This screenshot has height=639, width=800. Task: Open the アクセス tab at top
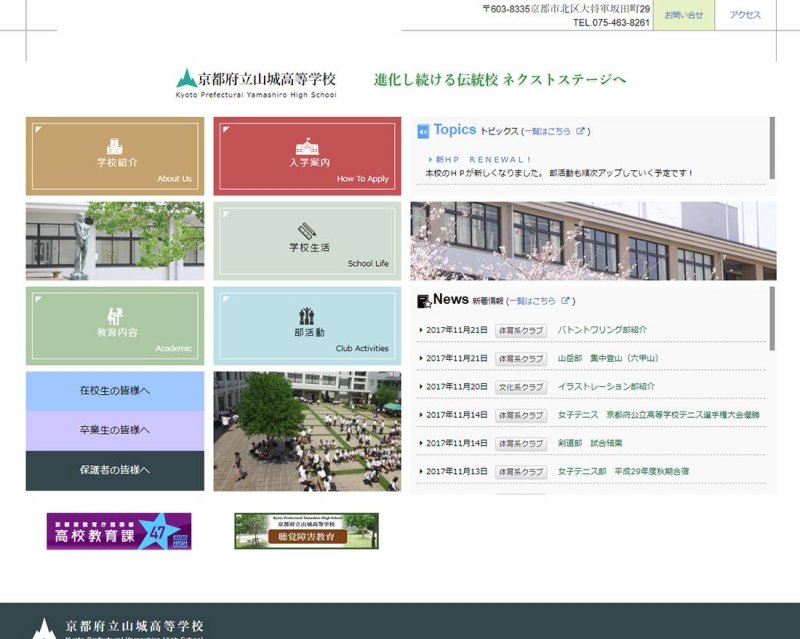pyautogui.click(x=745, y=15)
